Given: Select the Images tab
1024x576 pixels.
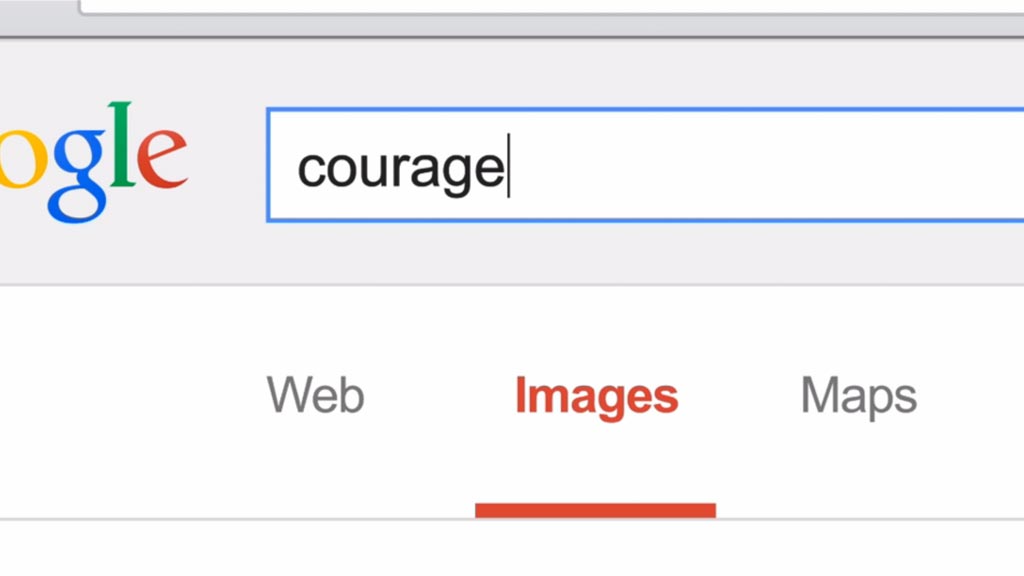Looking at the screenshot, I should [x=596, y=396].
